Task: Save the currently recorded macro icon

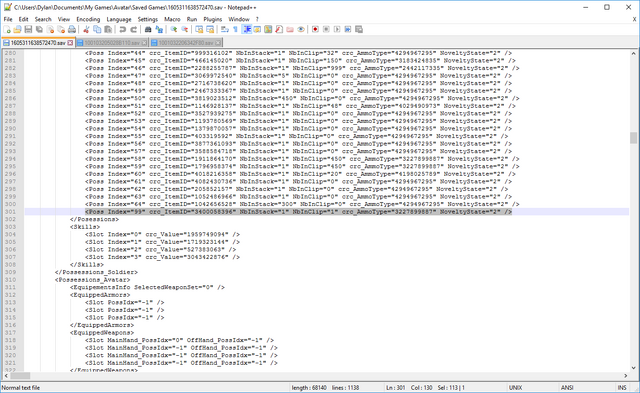Action: [359, 29]
